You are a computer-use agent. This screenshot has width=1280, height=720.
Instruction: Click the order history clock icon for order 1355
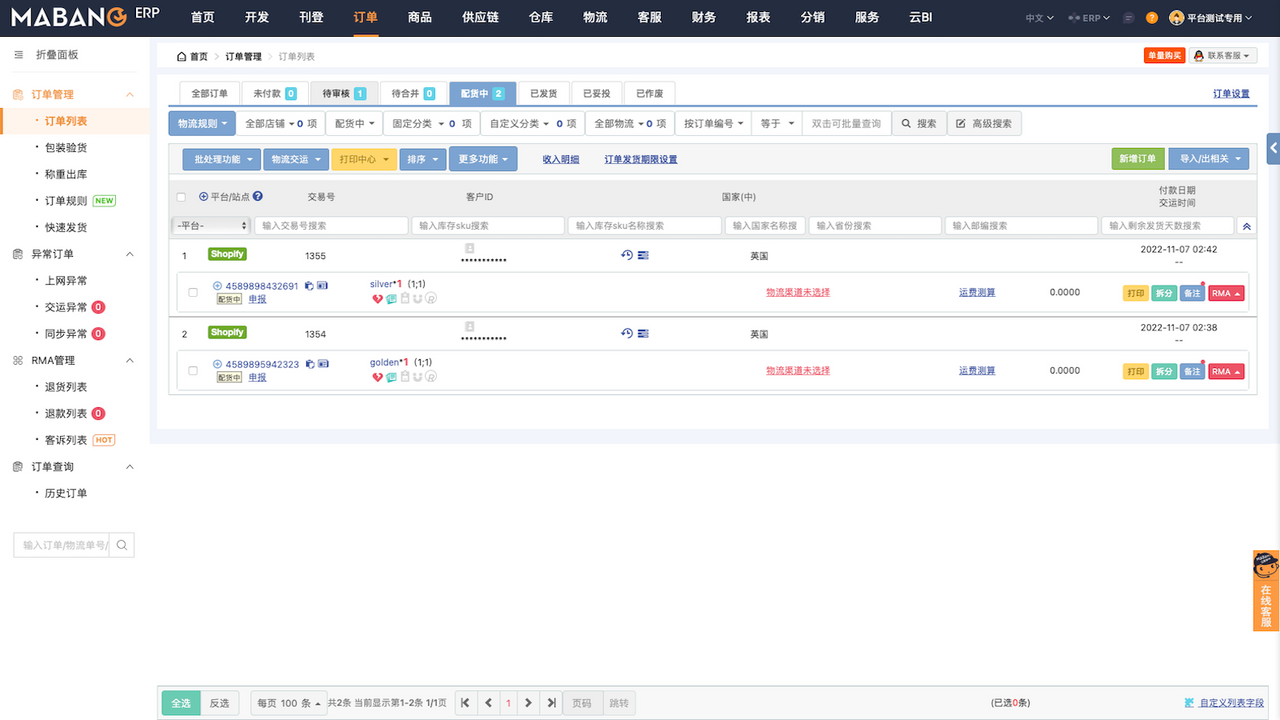pos(626,254)
